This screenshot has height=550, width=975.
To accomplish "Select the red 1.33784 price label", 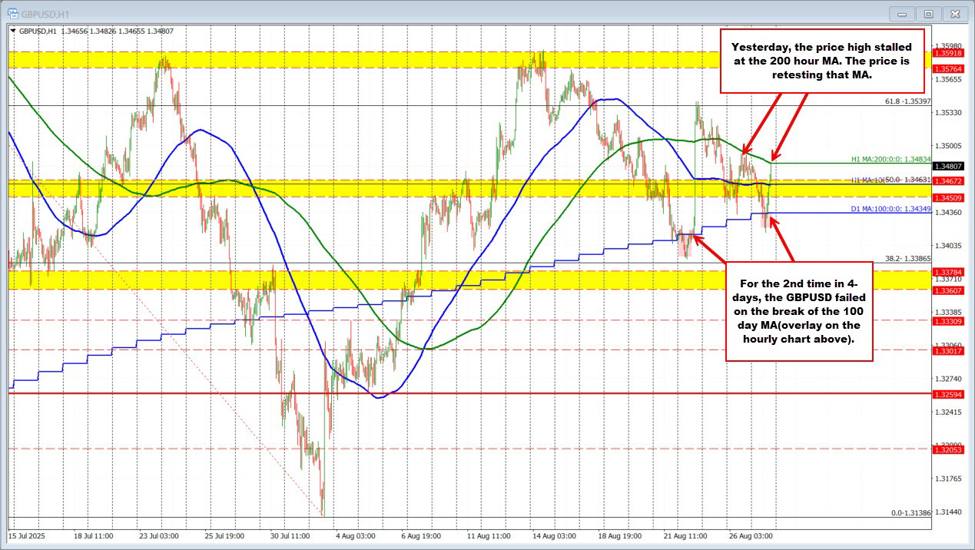I will click(x=948, y=272).
